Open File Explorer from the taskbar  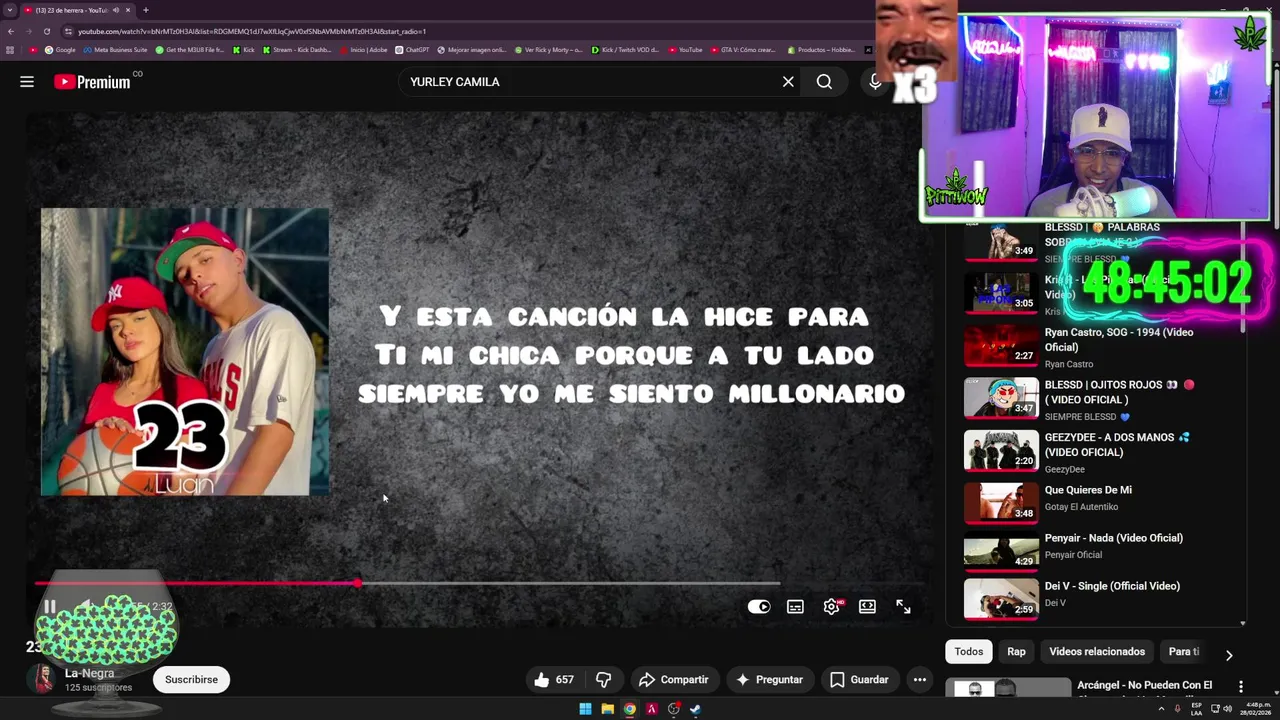607,709
